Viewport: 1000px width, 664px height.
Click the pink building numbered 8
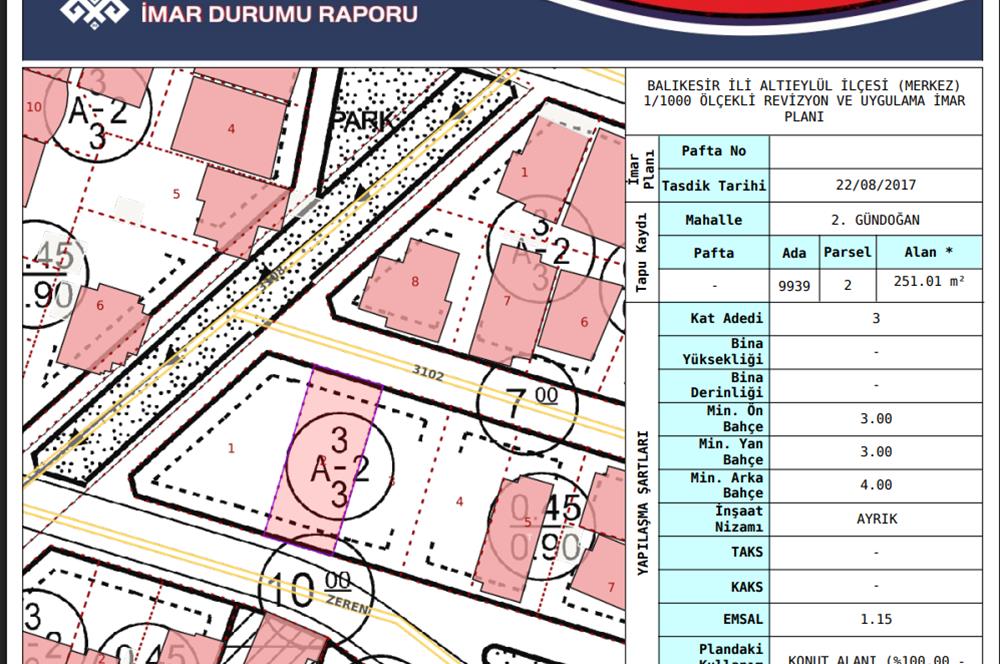click(x=411, y=288)
